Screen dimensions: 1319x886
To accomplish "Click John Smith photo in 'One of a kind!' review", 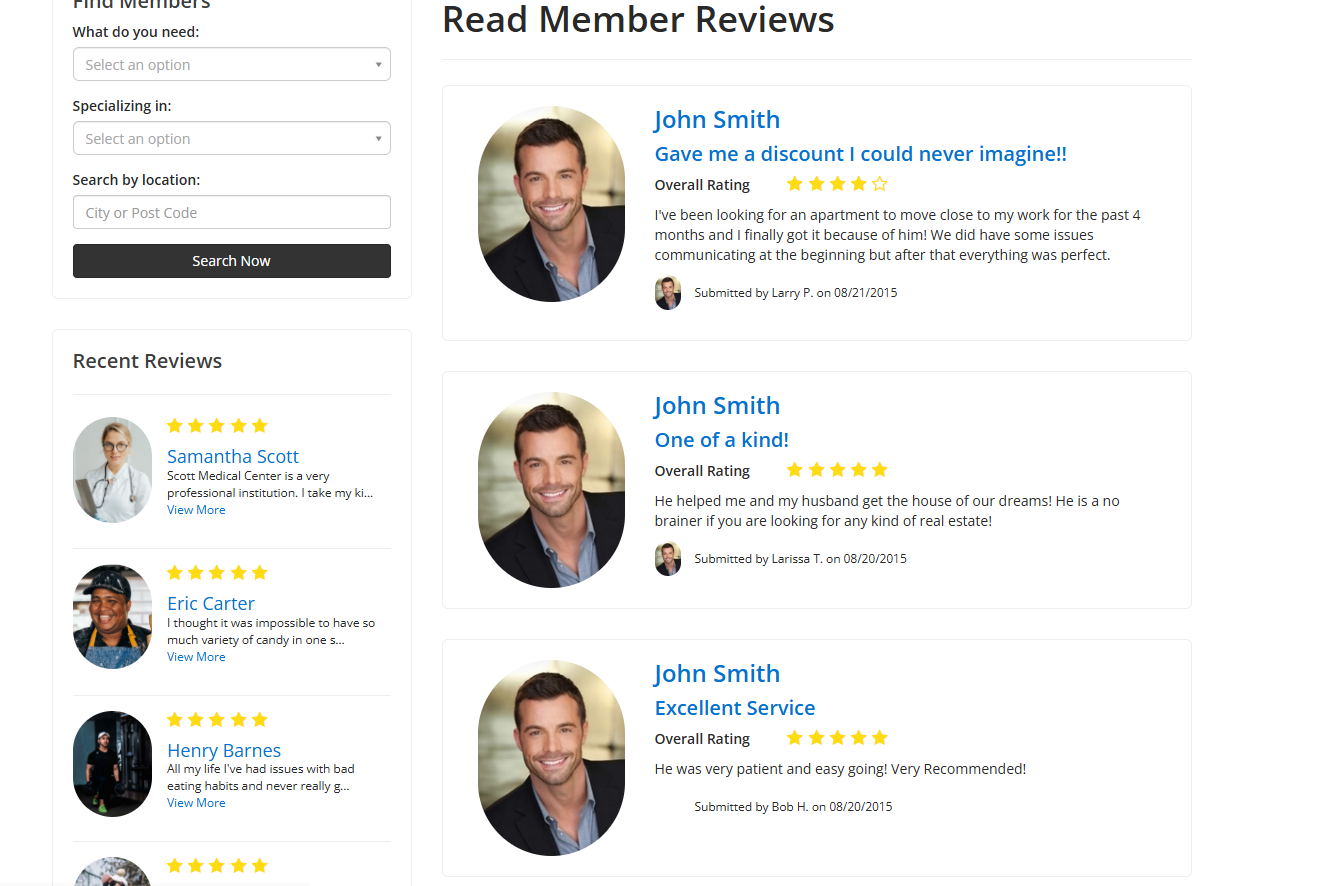I will [x=551, y=490].
